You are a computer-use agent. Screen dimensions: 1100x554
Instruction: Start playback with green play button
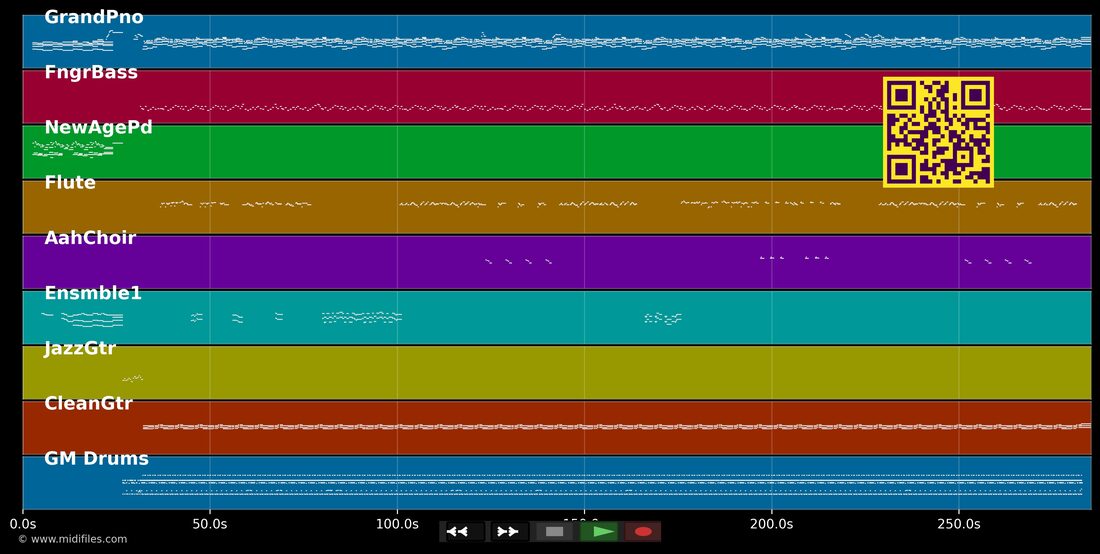tap(599, 532)
